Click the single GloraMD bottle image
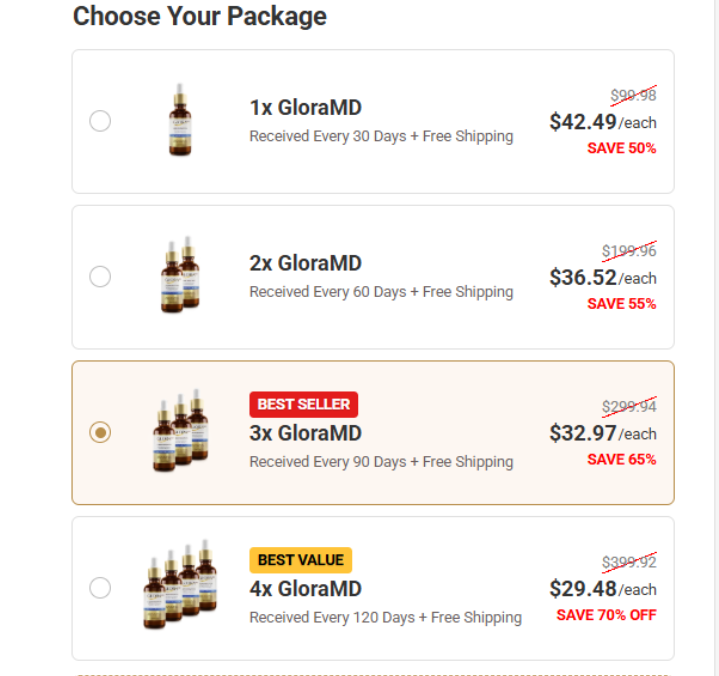This screenshot has width=719, height=676. click(x=180, y=121)
